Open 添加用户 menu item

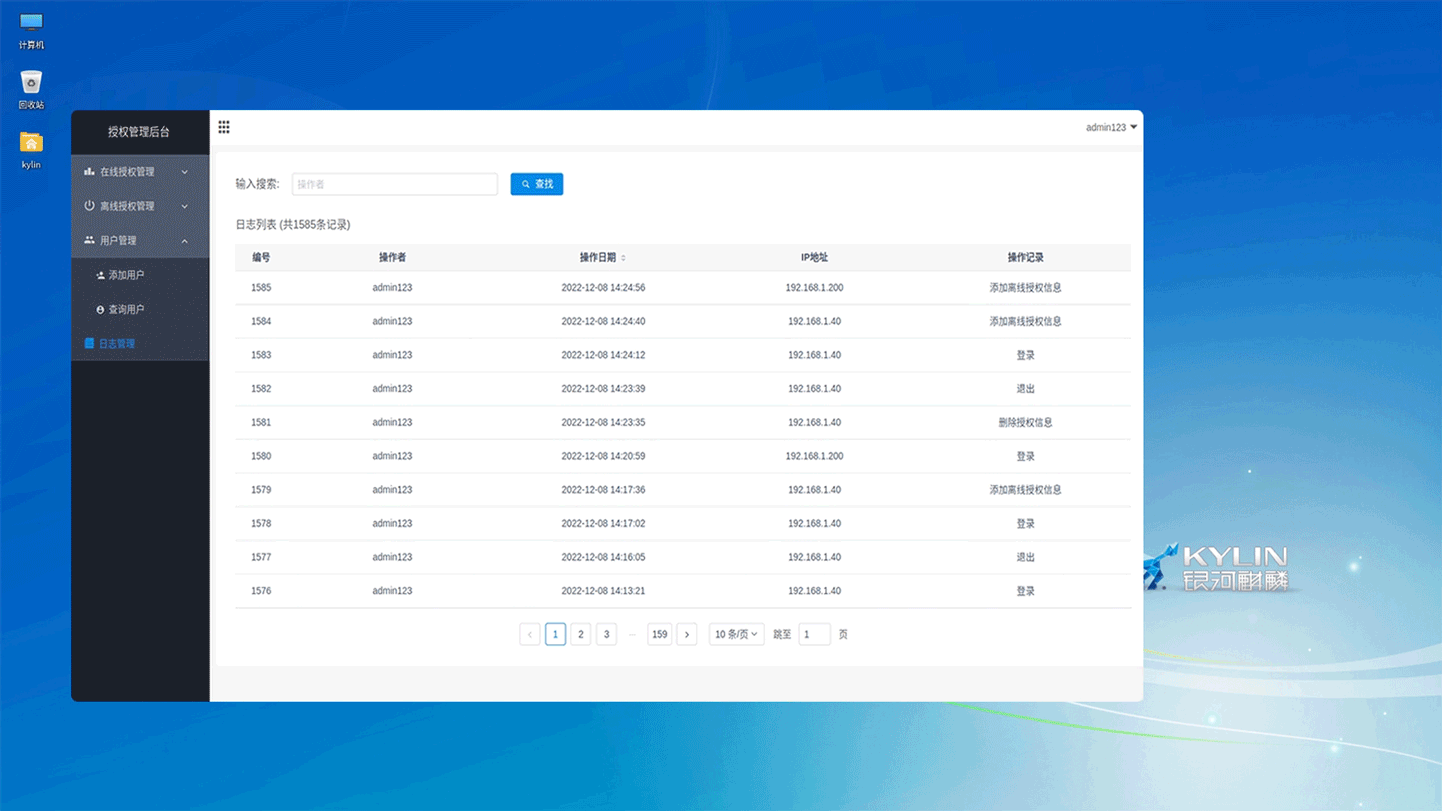tap(140, 275)
